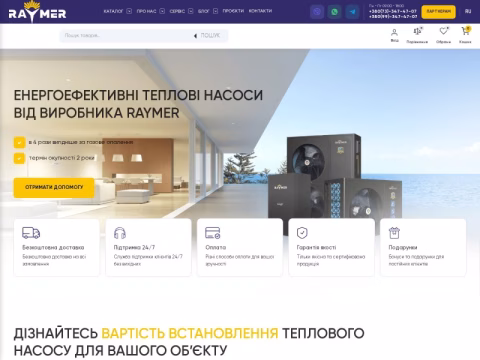Click the Raymer logo
Image resolution: width=480 pixels, height=360 pixels.
click(x=37, y=11)
